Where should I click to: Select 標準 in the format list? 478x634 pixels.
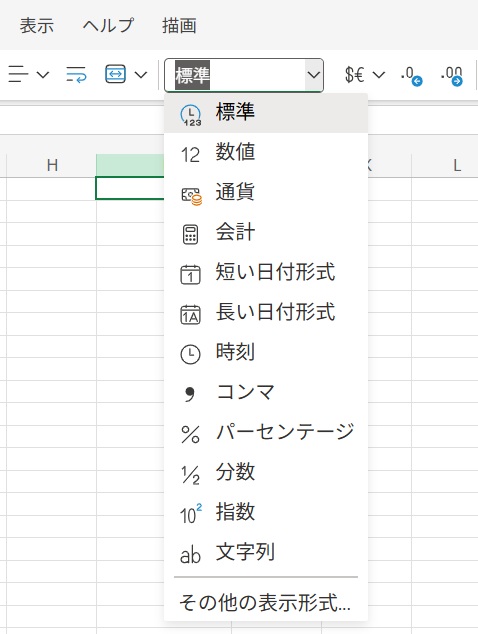(266, 113)
